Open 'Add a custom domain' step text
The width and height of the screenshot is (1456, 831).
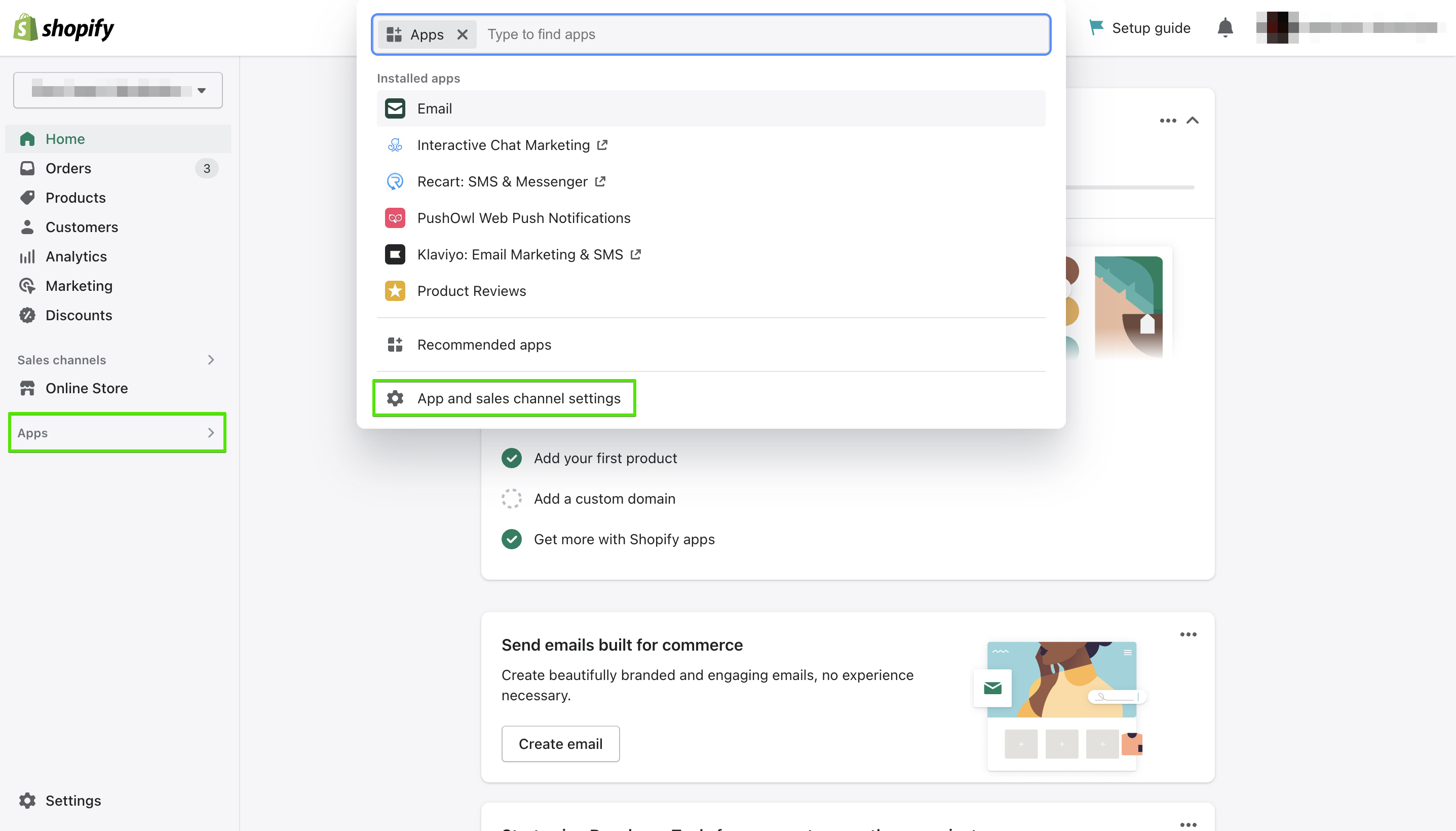pos(604,499)
